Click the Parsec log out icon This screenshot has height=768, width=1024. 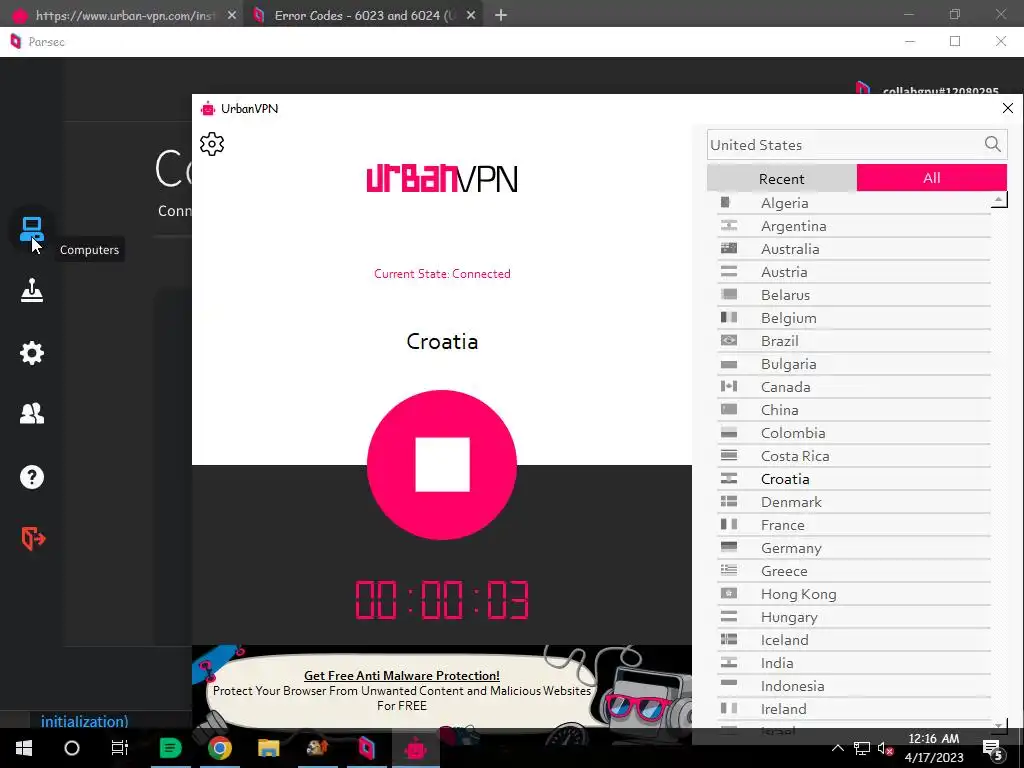33,538
